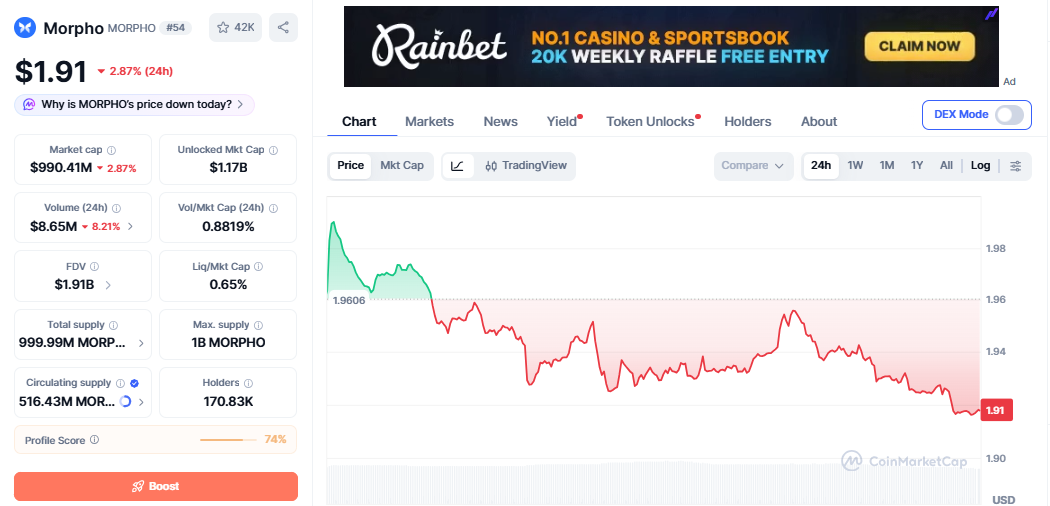Click the verified badge next to Circulating supply
Viewport: 1050px width, 506px height.
[x=134, y=383]
